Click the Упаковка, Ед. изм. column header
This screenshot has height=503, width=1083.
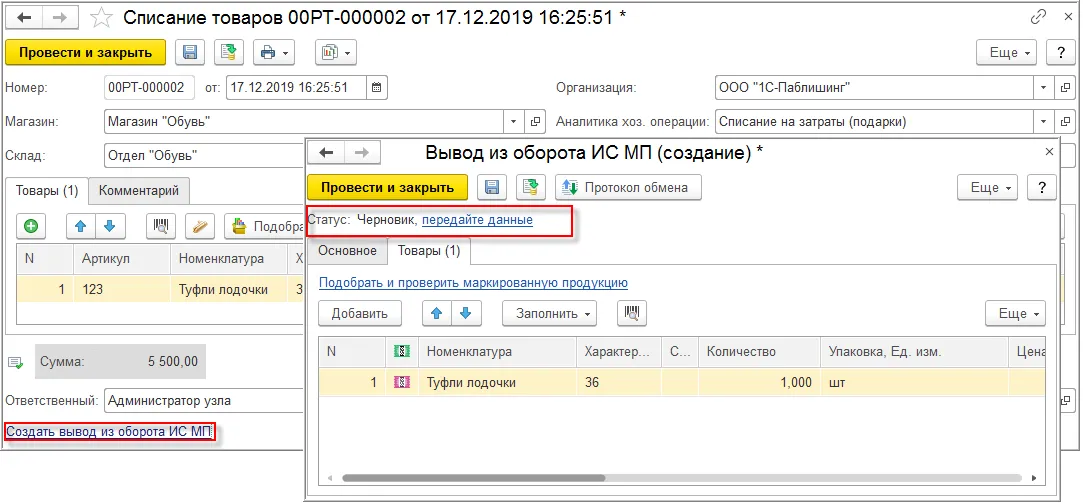[914, 352]
